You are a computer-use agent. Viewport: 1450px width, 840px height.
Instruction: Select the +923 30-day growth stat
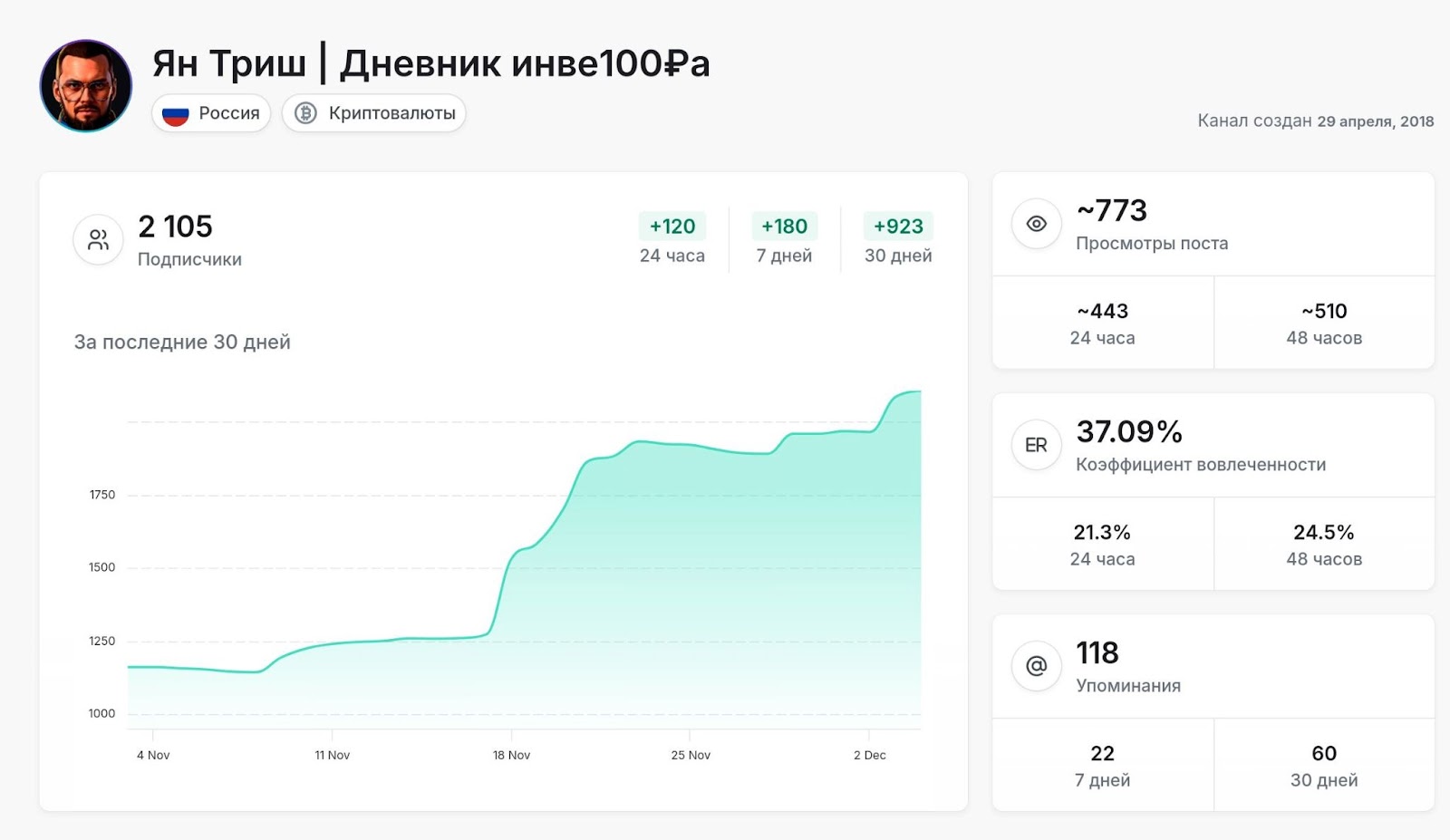click(x=898, y=227)
